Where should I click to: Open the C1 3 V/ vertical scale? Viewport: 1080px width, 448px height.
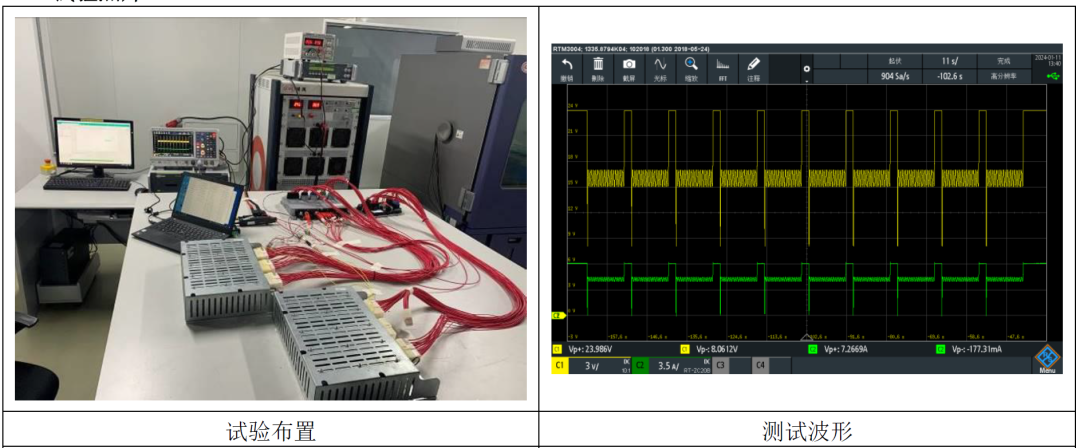coord(591,366)
